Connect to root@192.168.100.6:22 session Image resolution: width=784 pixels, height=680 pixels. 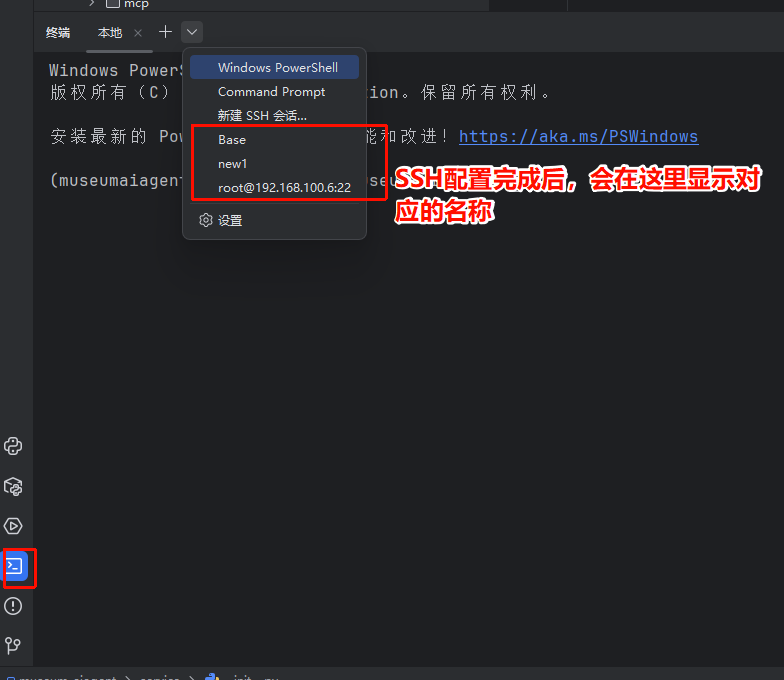[284, 187]
